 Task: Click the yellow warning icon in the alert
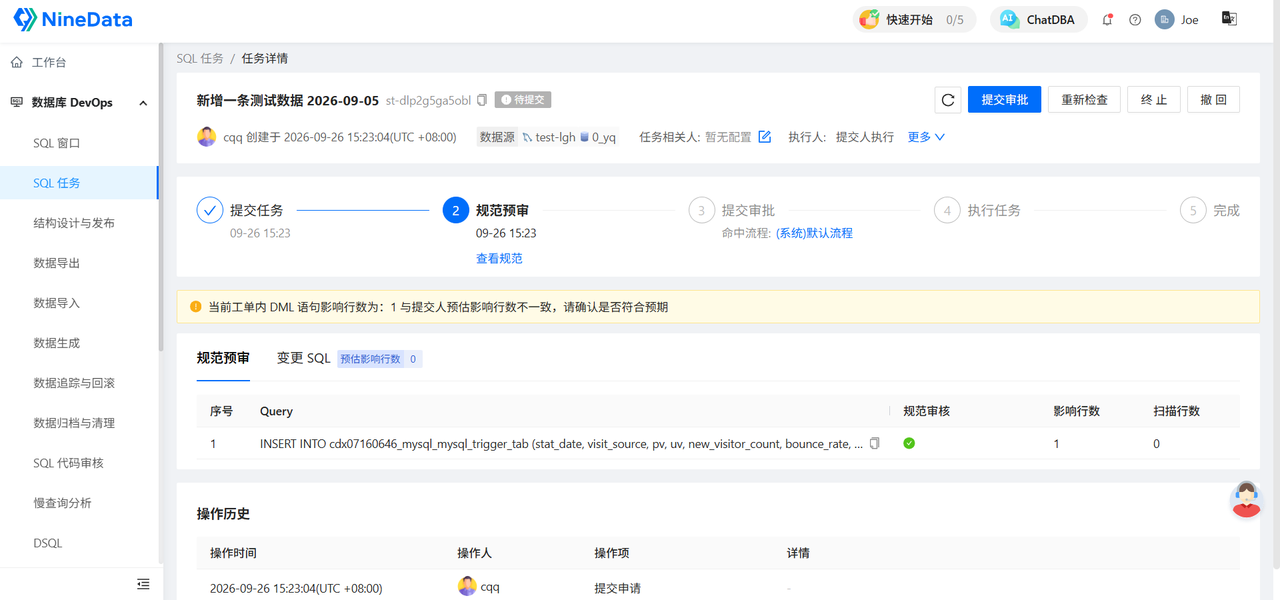[196, 307]
